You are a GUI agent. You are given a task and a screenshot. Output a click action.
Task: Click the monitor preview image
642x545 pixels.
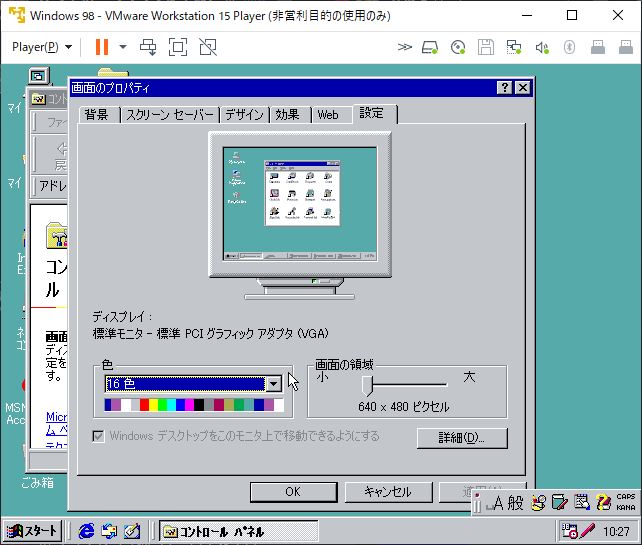pyautogui.click(x=300, y=216)
